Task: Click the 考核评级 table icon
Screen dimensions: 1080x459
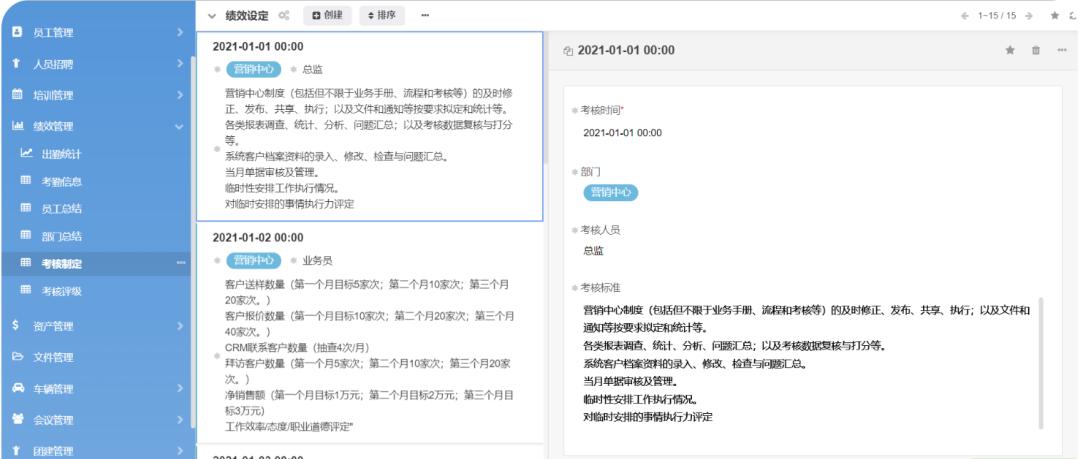Action: click(25, 290)
